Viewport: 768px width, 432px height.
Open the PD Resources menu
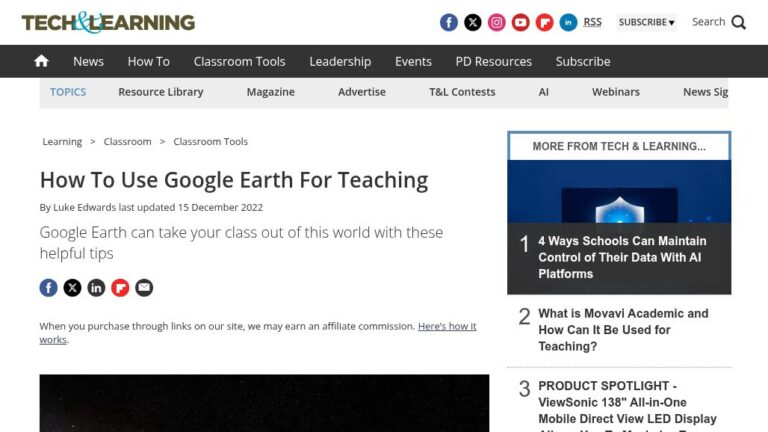click(x=493, y=61)
